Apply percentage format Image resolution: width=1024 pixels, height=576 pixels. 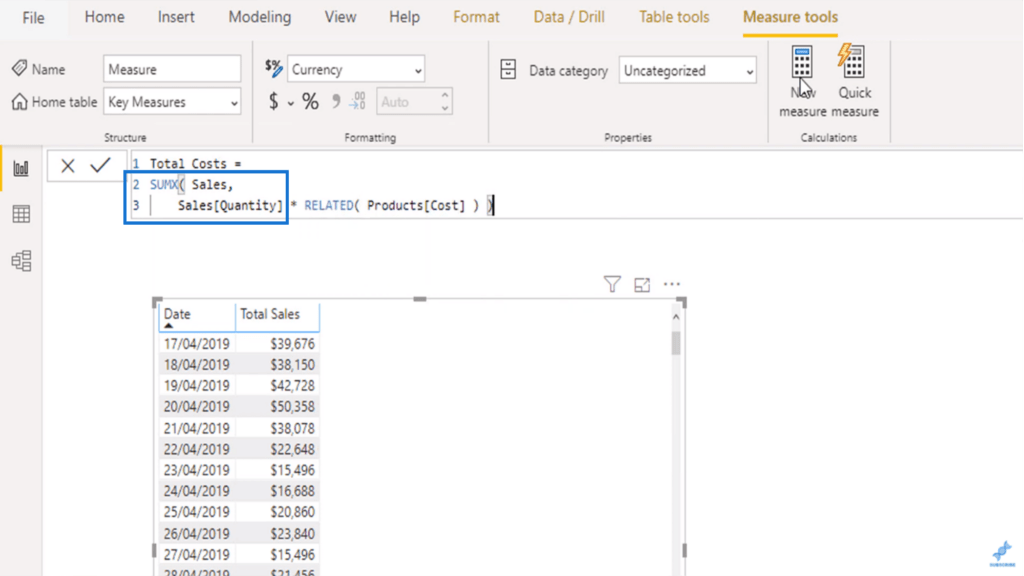(x=310, y=101)
